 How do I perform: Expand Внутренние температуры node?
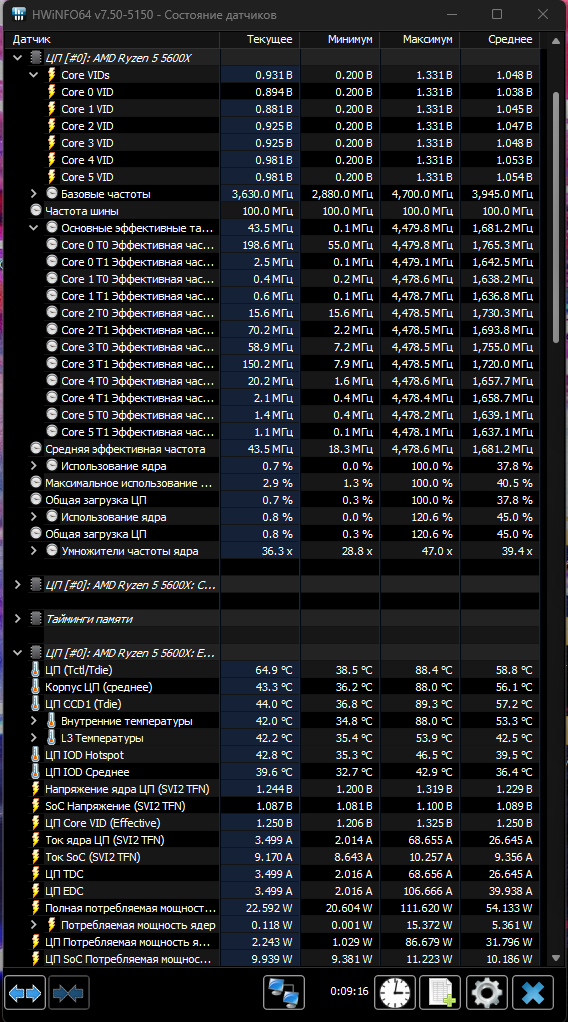tap(34, 720)
